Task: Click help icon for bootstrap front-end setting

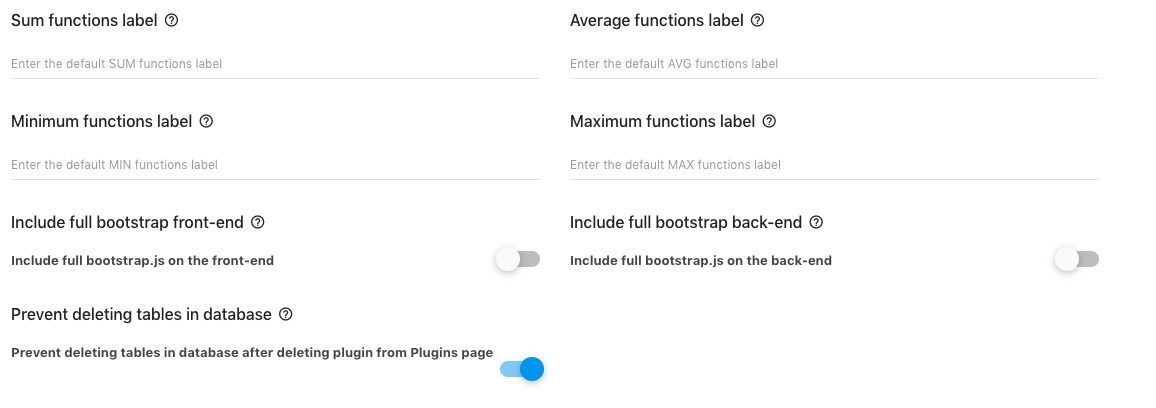Action: click(x=257, y=222)
